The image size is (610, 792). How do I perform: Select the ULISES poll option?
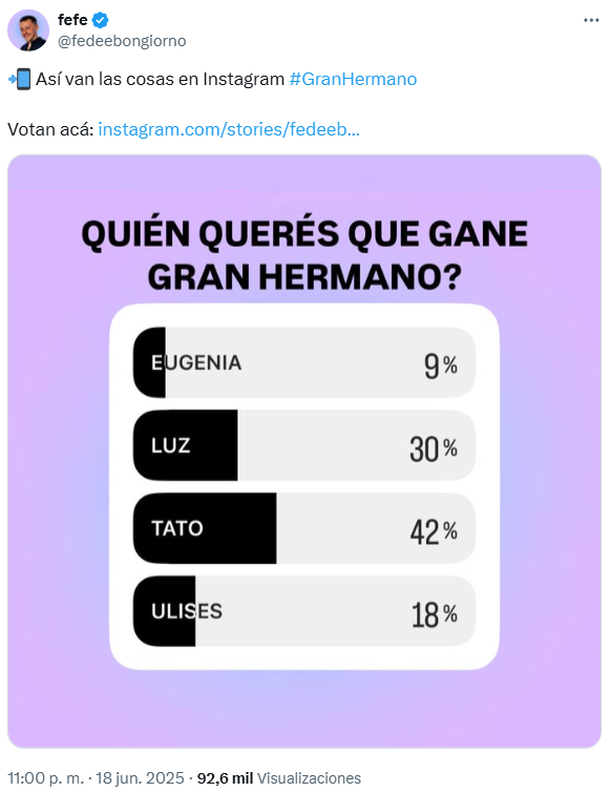pos(304,611)
